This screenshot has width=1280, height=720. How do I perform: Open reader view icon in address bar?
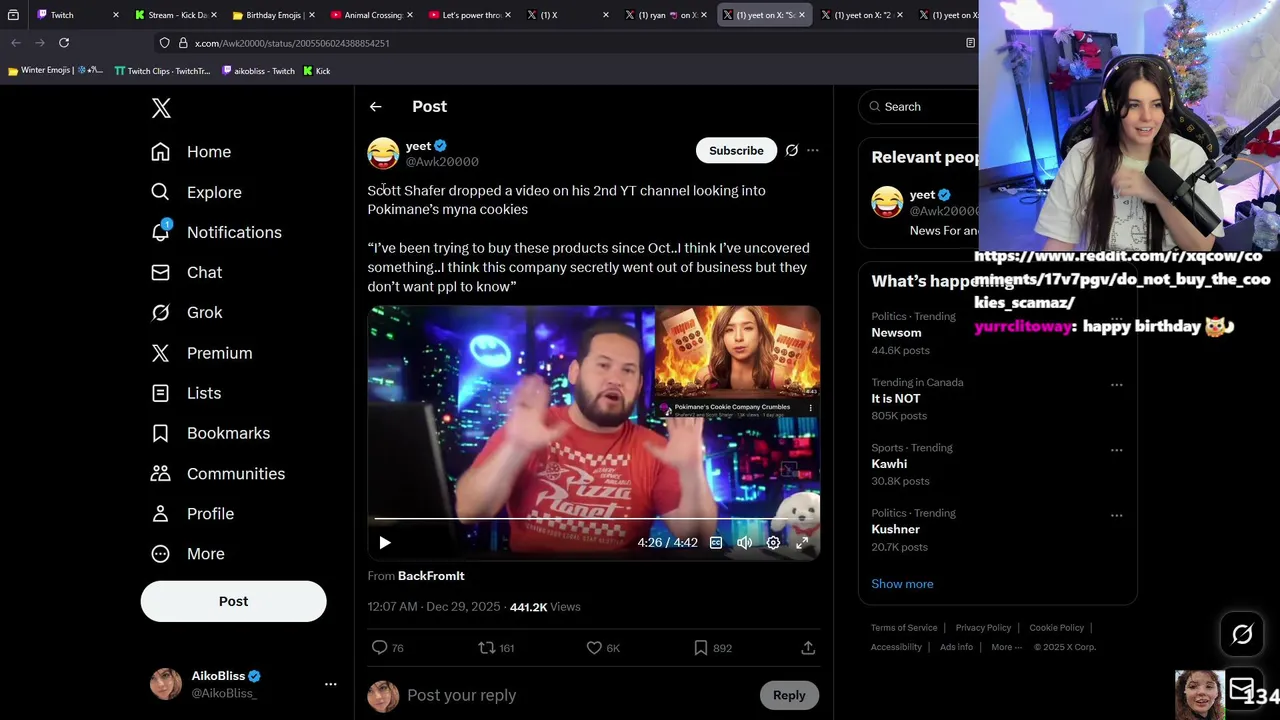969,43
